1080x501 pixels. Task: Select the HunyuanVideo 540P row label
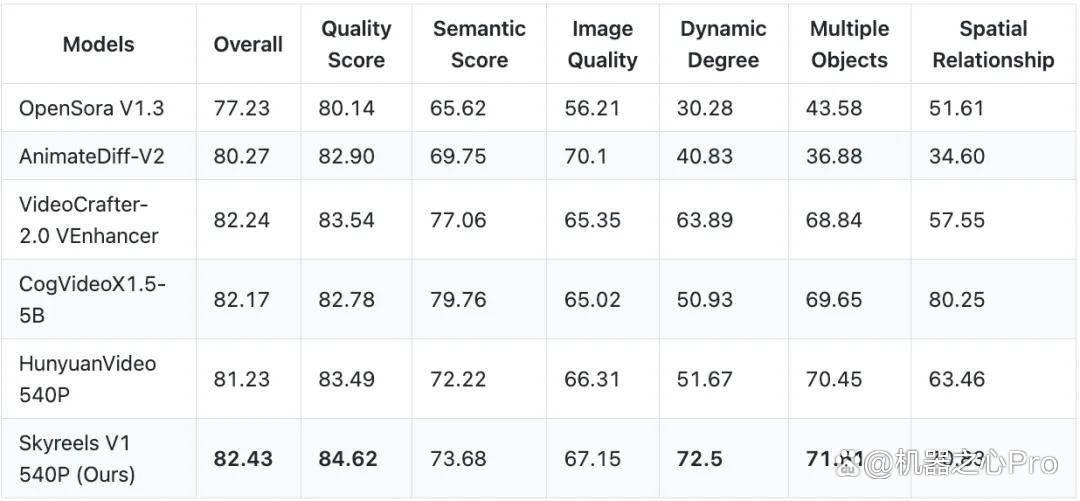(x=87, y=379)
